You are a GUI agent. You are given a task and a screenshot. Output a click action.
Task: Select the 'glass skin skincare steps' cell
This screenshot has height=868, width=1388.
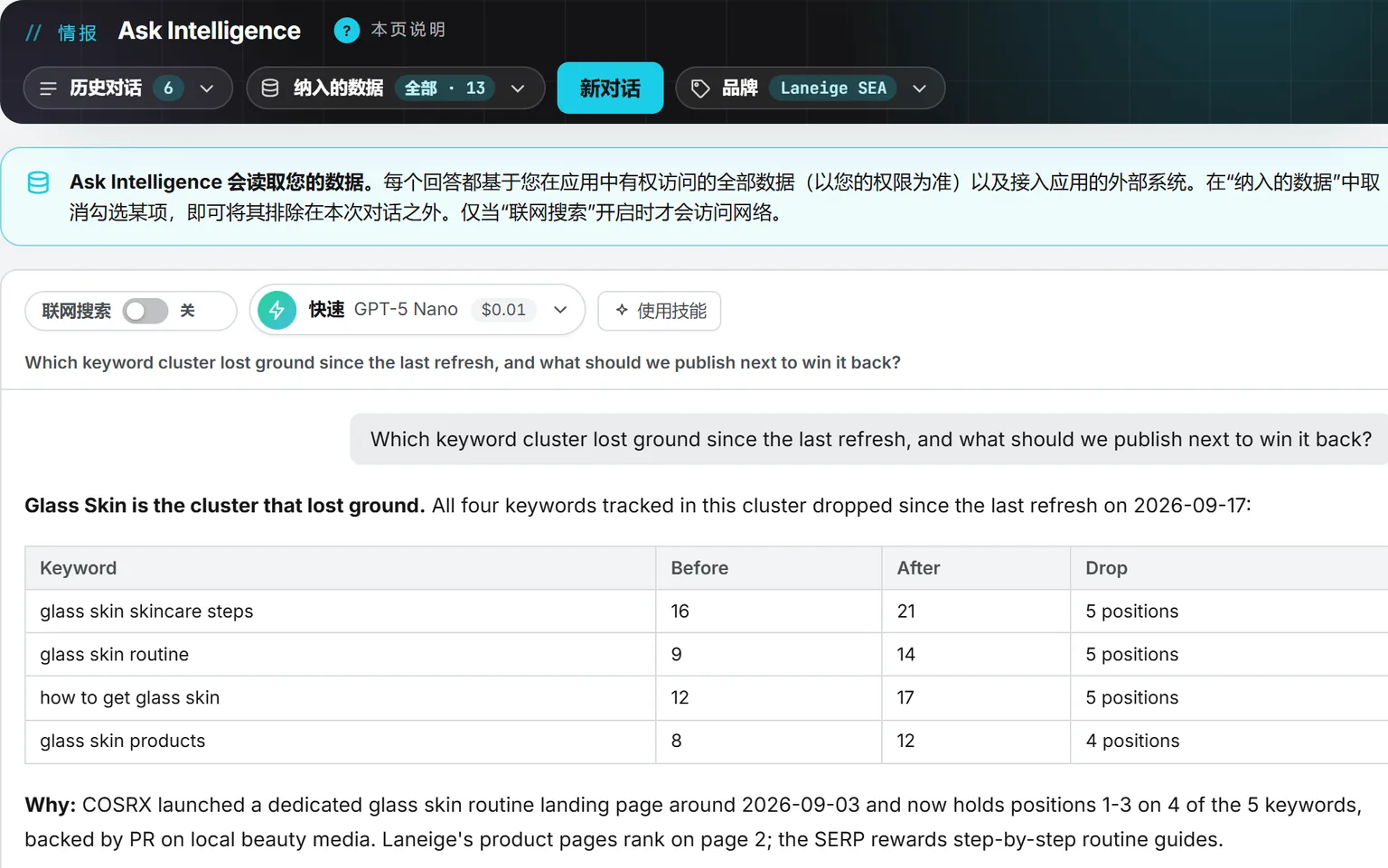click(x=341, y=611)
